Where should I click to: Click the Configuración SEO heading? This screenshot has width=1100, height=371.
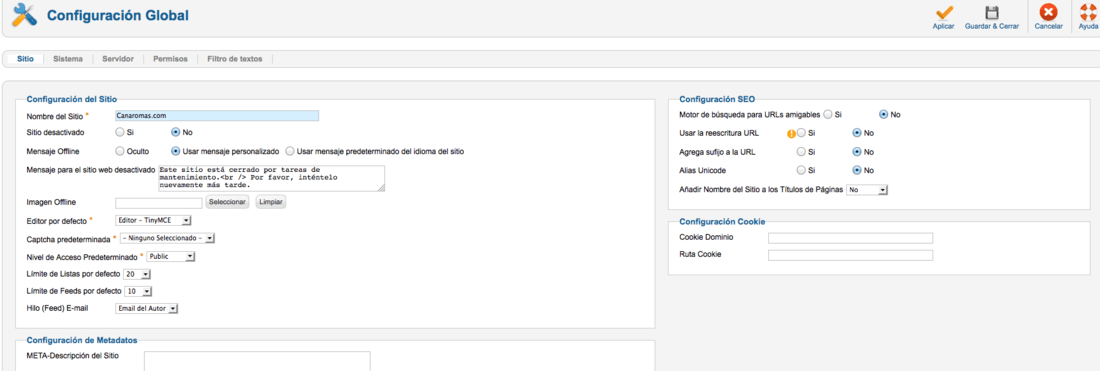click(x=717, y=100)
